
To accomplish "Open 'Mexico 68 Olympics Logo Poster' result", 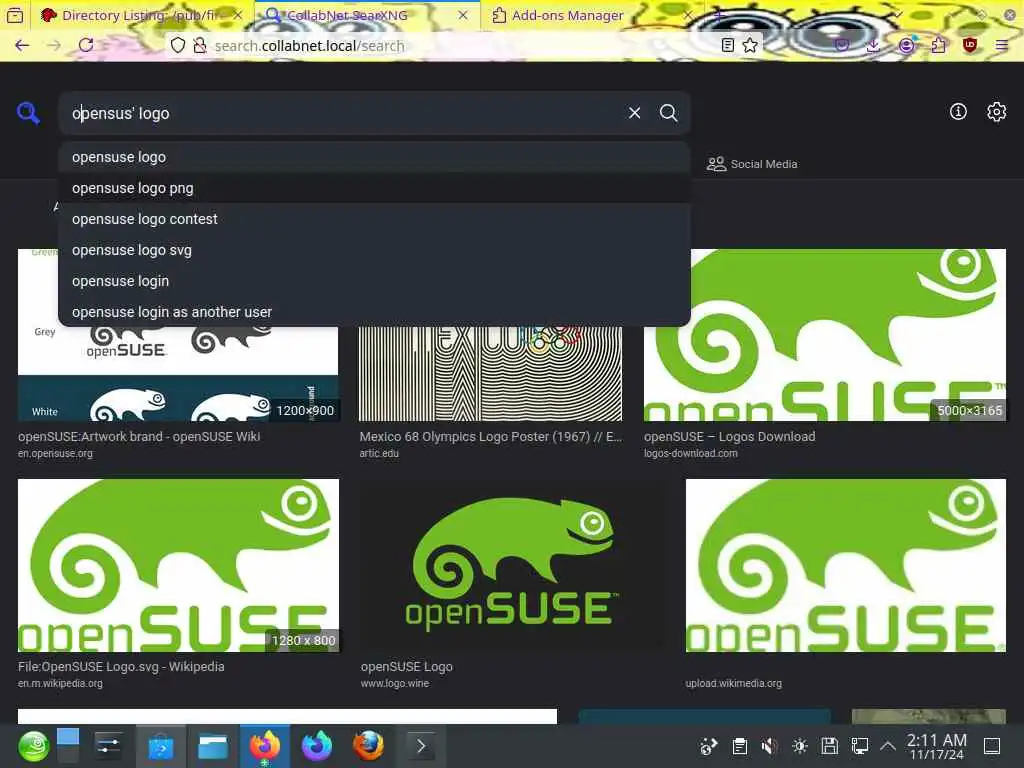I will pyautogui.click(x=490, y=436).
